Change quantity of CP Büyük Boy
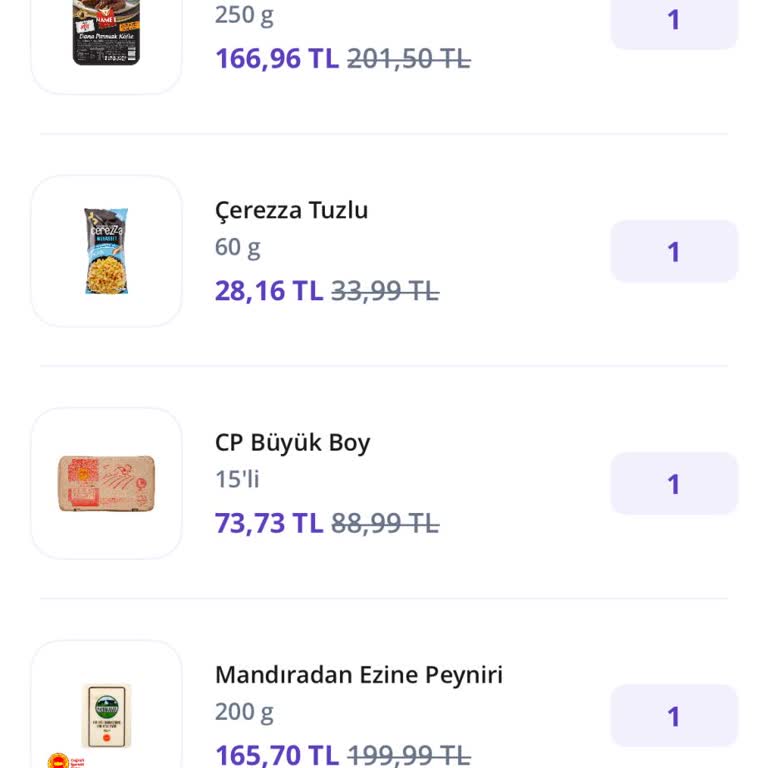The width and height of the screenshot is (768, 768). point(674,484)
